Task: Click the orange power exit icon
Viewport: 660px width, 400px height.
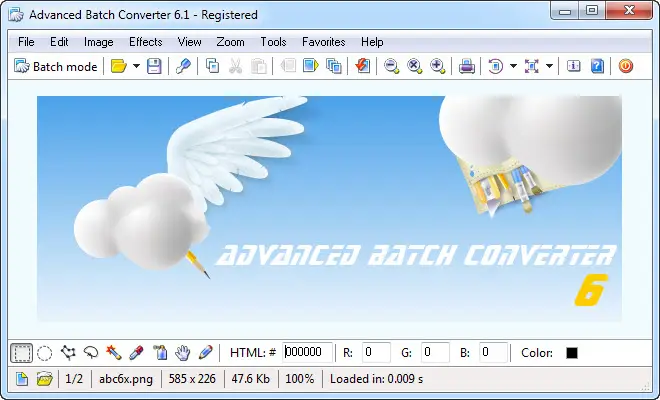Action: tap(626, 66)
